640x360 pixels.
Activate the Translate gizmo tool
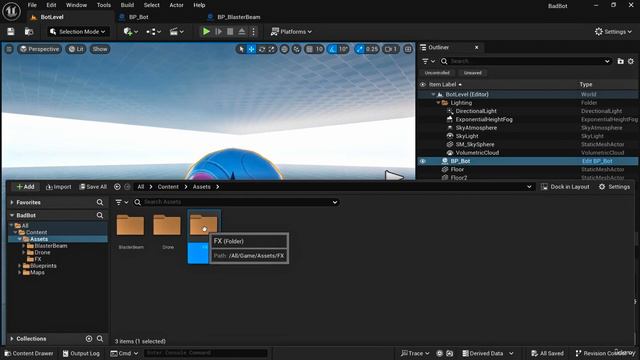pyautogui.click(x=251, y=49)
